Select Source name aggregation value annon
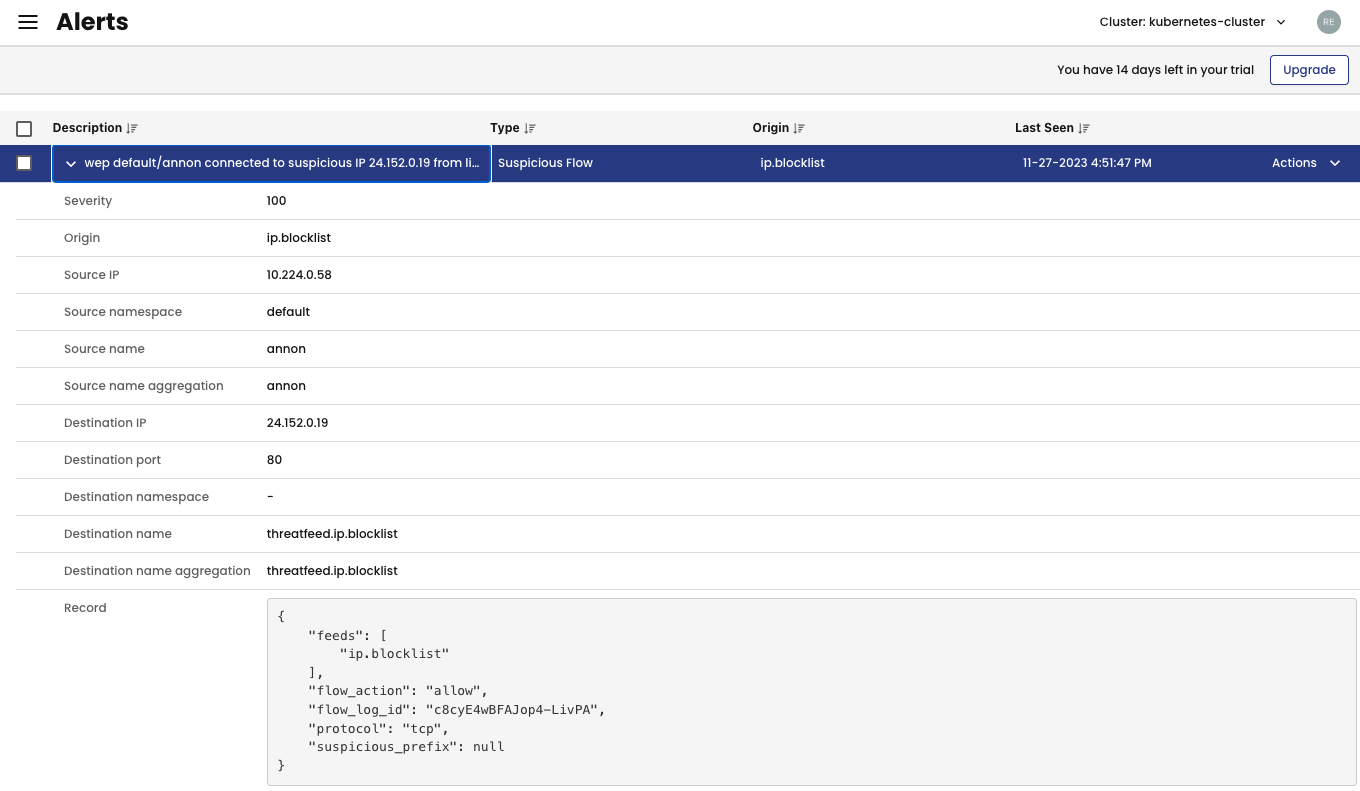The height and width of the screenshot is (791, 1360). 286,386
